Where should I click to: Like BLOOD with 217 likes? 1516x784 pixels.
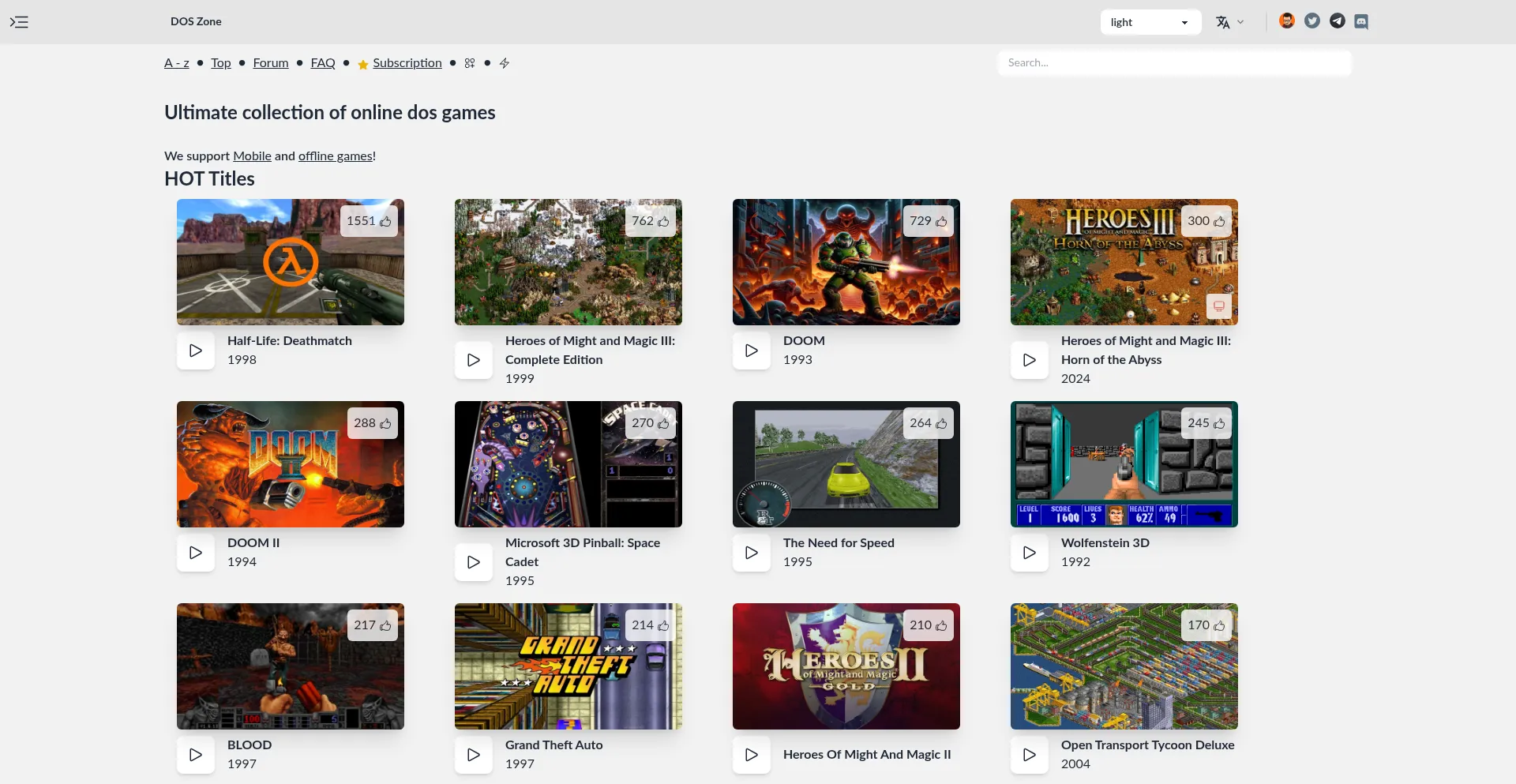[x=372, y=625]
